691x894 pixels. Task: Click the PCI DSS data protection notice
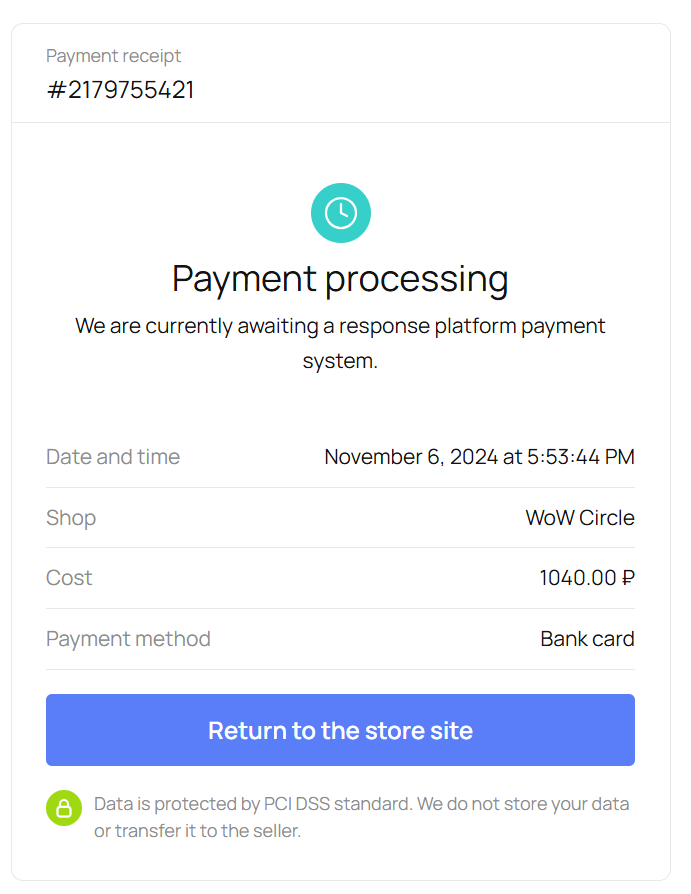point(361,817)
